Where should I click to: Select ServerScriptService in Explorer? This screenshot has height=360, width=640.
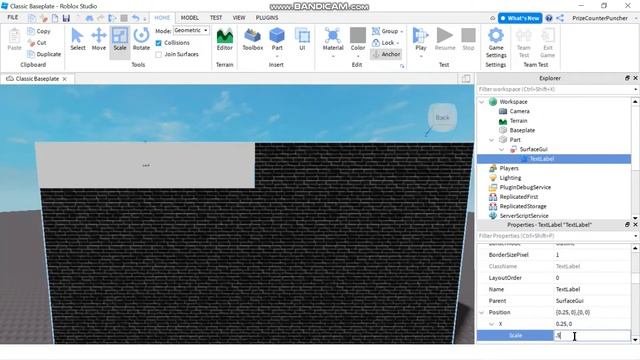[524, 216]
